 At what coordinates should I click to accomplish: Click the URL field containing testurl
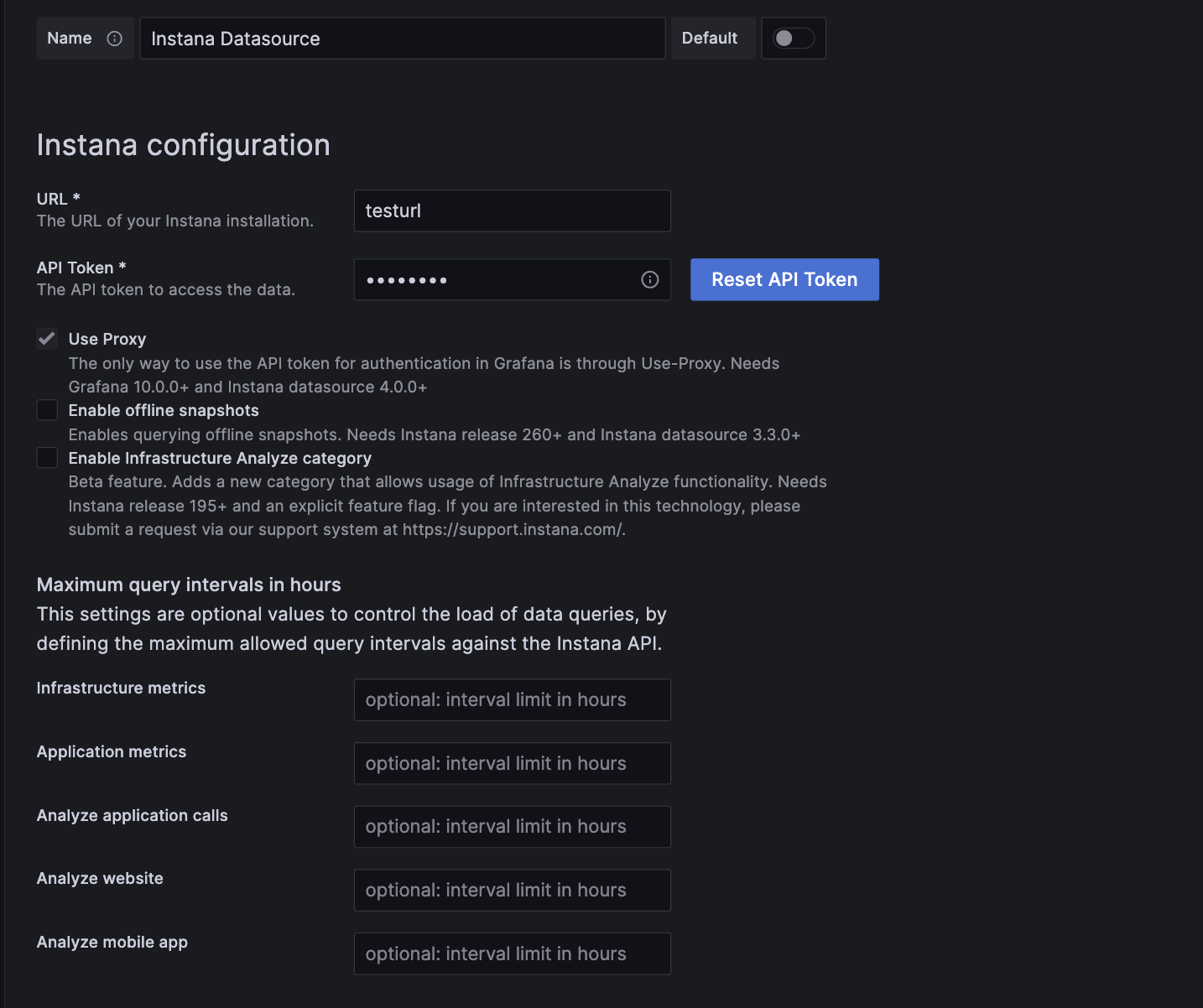513,210
